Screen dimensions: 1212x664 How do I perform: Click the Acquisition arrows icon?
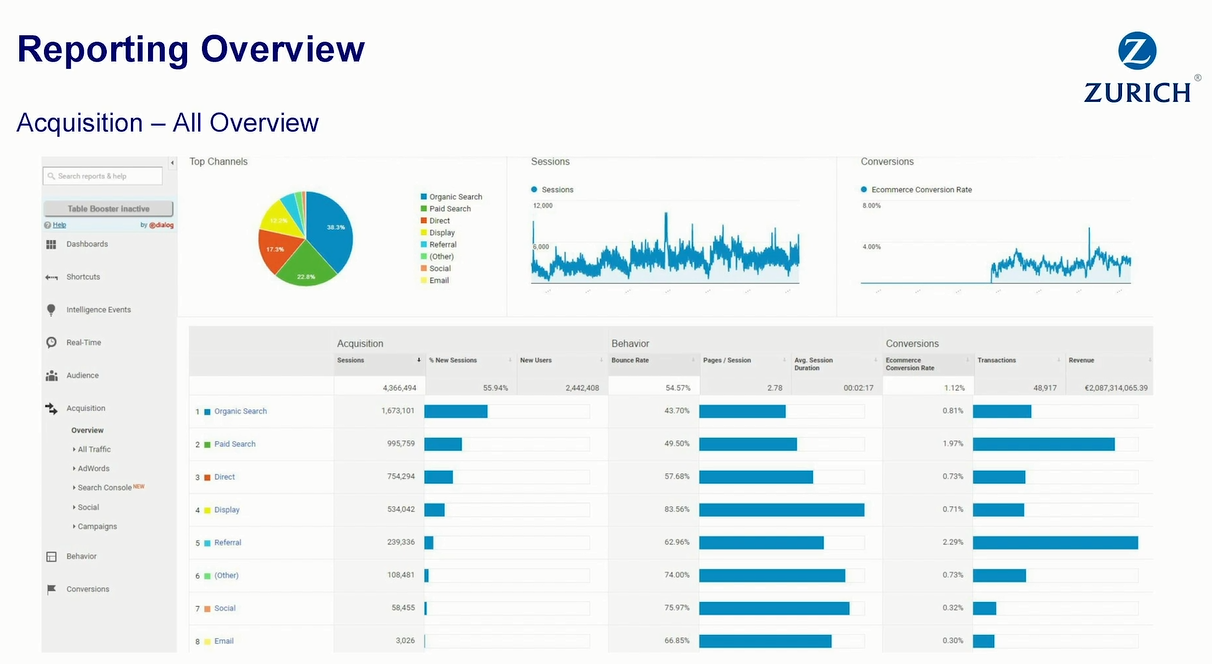click(51, 408)
